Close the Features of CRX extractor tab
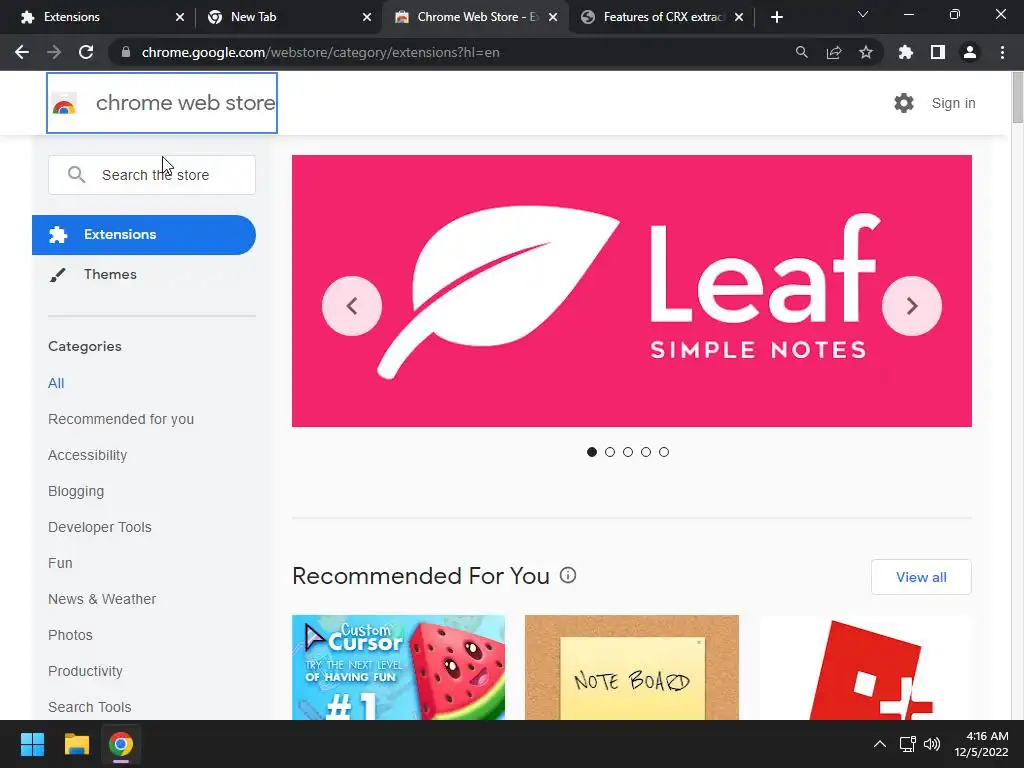This screenshot has height=768, width=1024. click(739, 17)
